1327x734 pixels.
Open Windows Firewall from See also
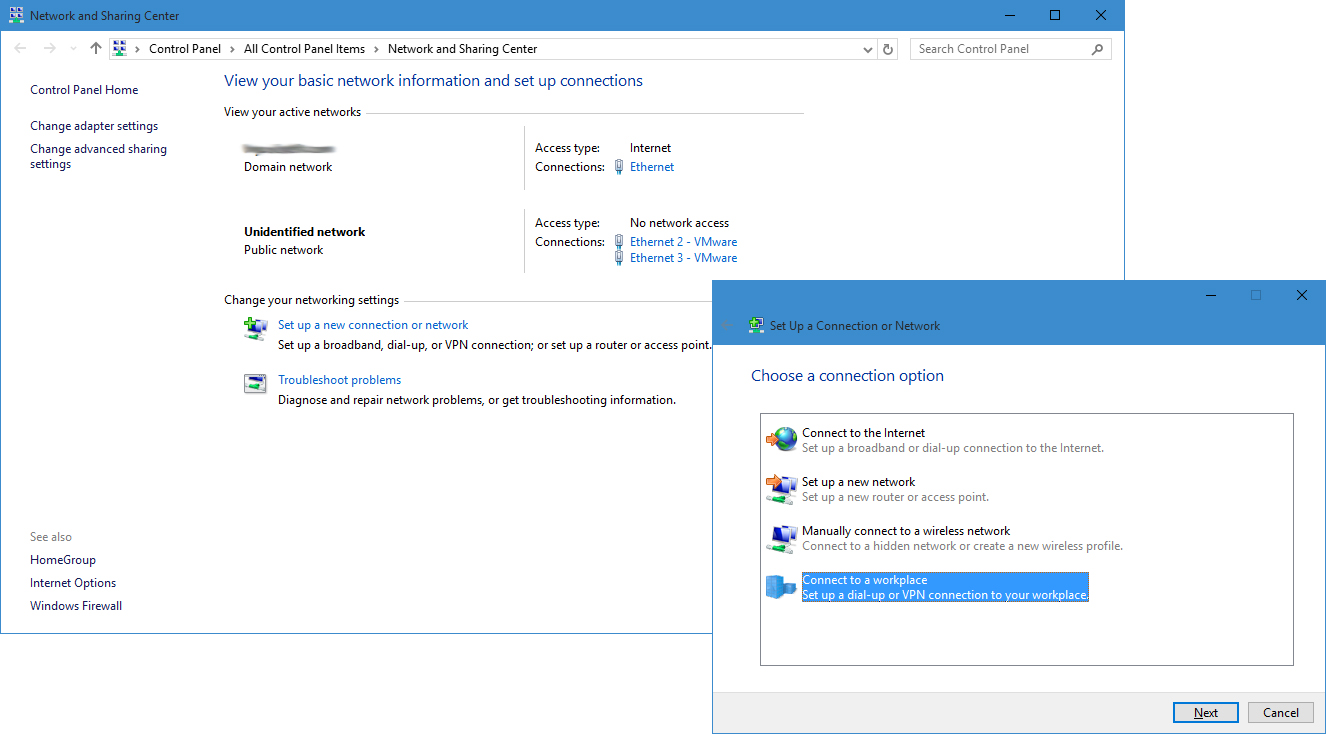[x=76, y=606]
